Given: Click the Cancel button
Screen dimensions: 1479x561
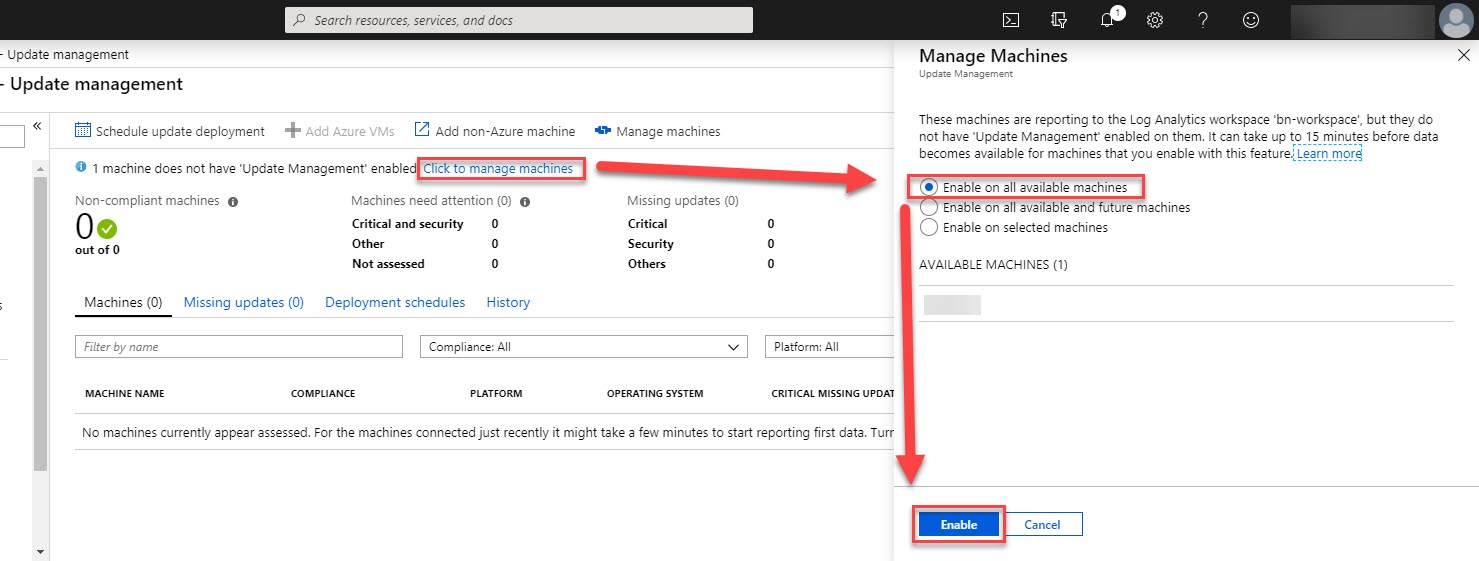Looking at the screenshot, I should pos(1042,524).
